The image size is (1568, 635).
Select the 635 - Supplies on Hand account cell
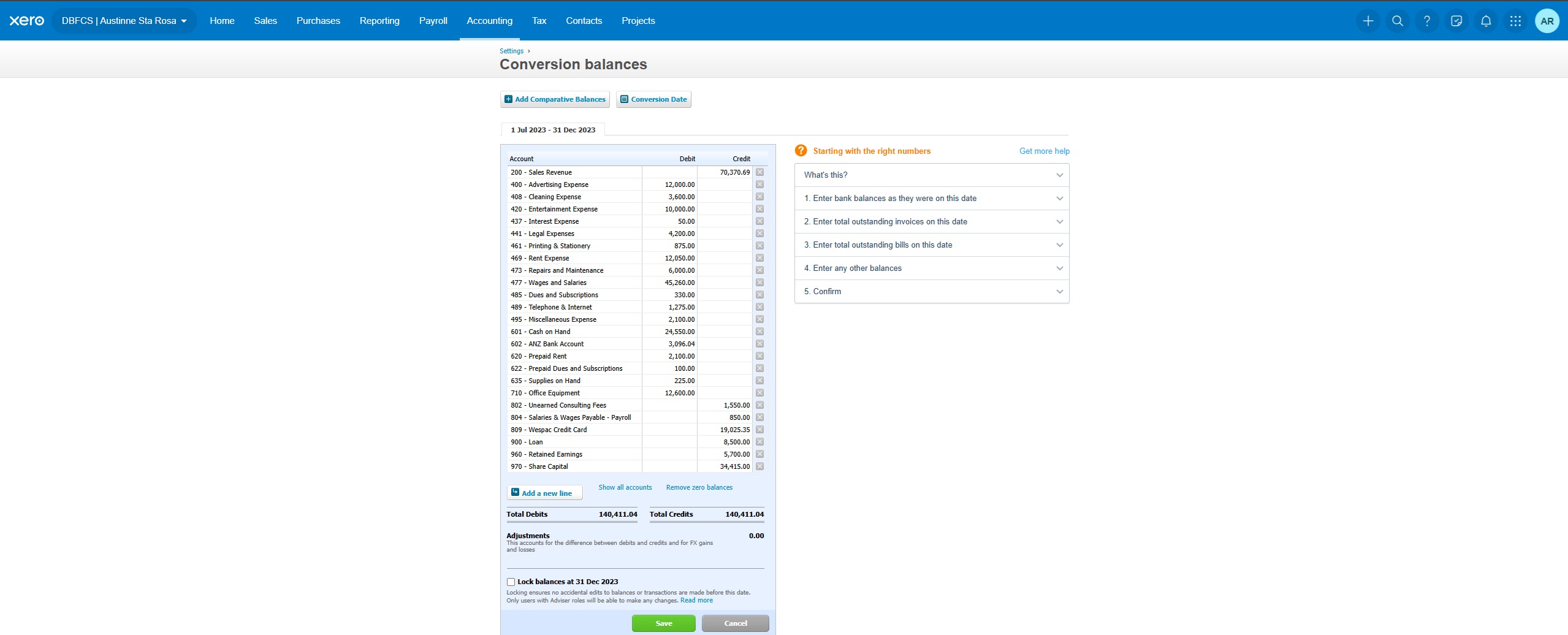click(575, 381)
